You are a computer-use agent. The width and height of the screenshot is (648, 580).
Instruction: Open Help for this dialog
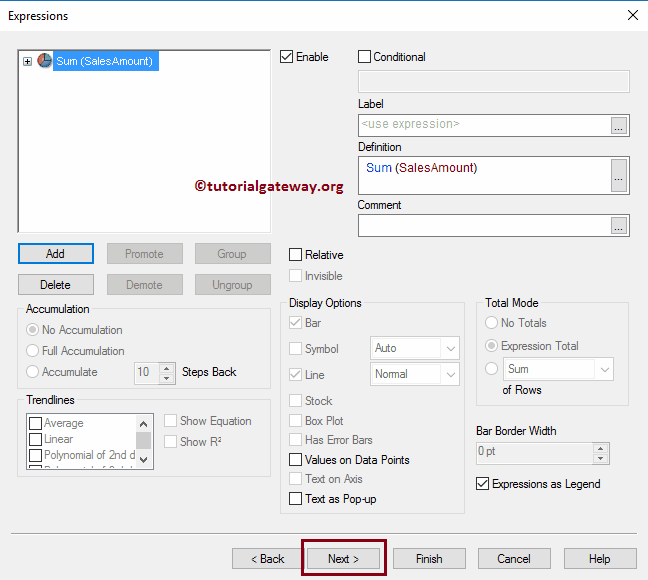coord(600,559)
